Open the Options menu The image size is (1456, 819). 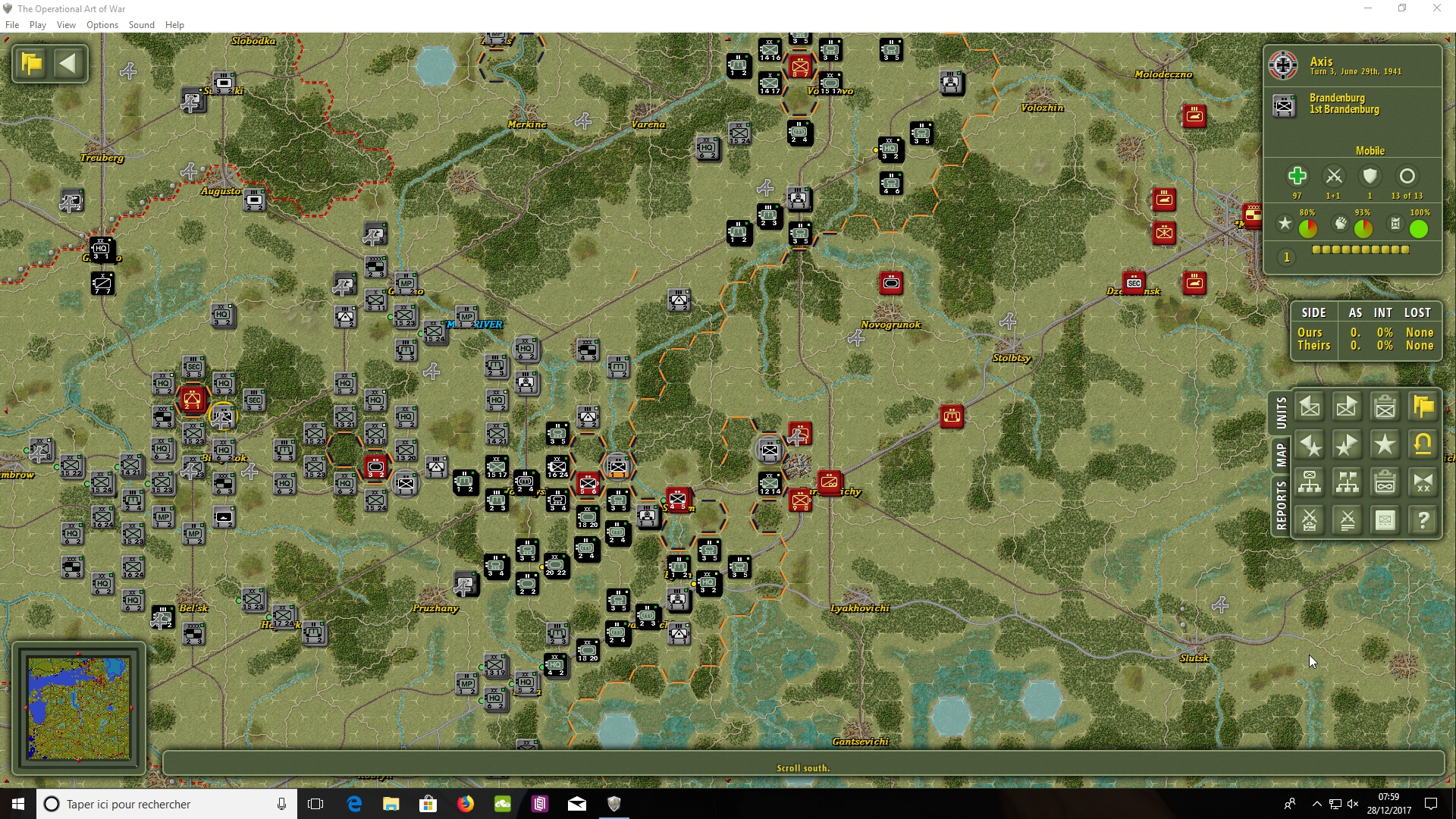click(102, 25)
